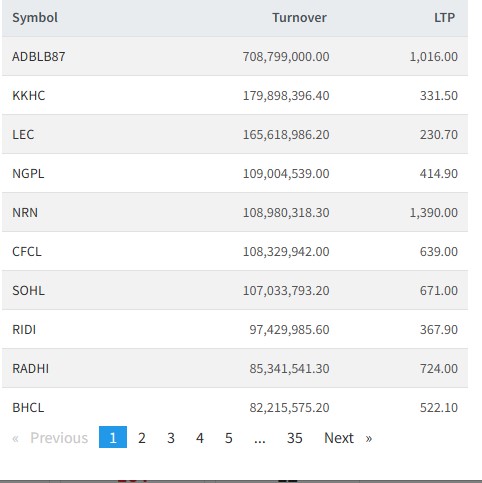Screen dimensions: 482x483
Task: Click the Next page link
Action: (x=348, y=438)
